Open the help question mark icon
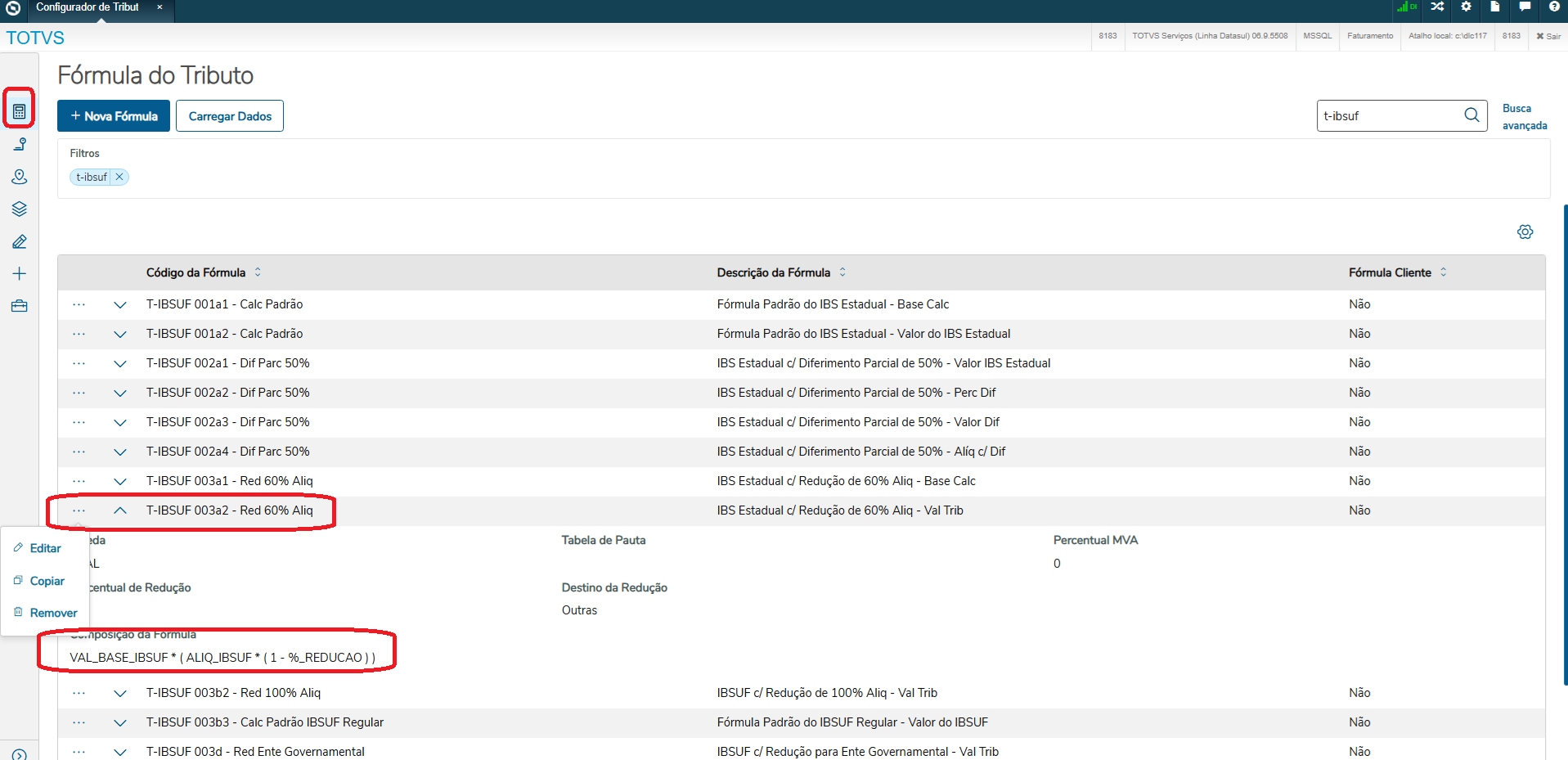 (x=1554, y=7)
